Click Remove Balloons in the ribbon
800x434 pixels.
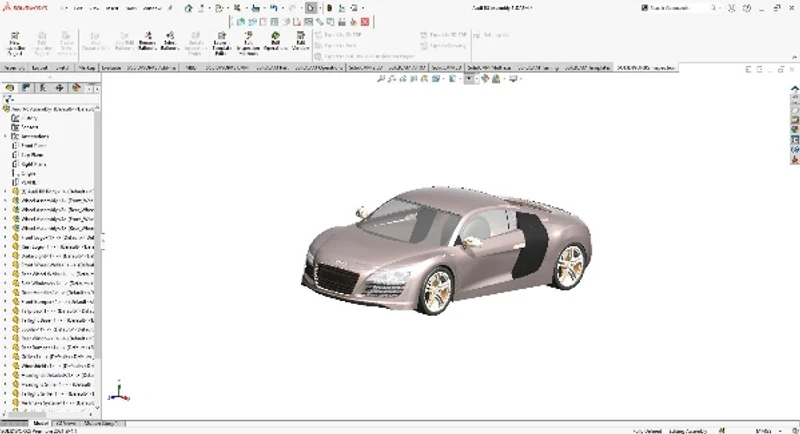(147, 41)
